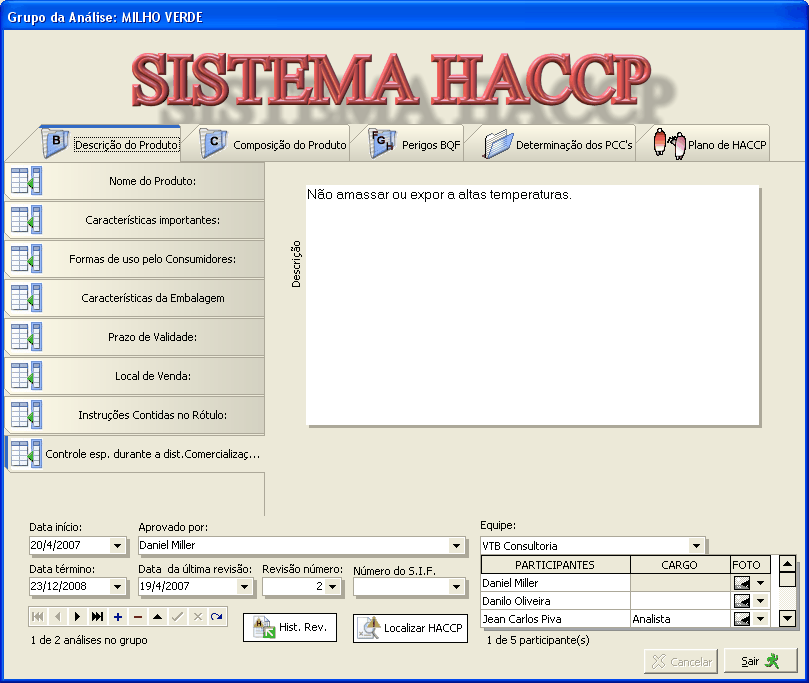
Task: Go to previous record navigator arrow
Action: point(58,616)
